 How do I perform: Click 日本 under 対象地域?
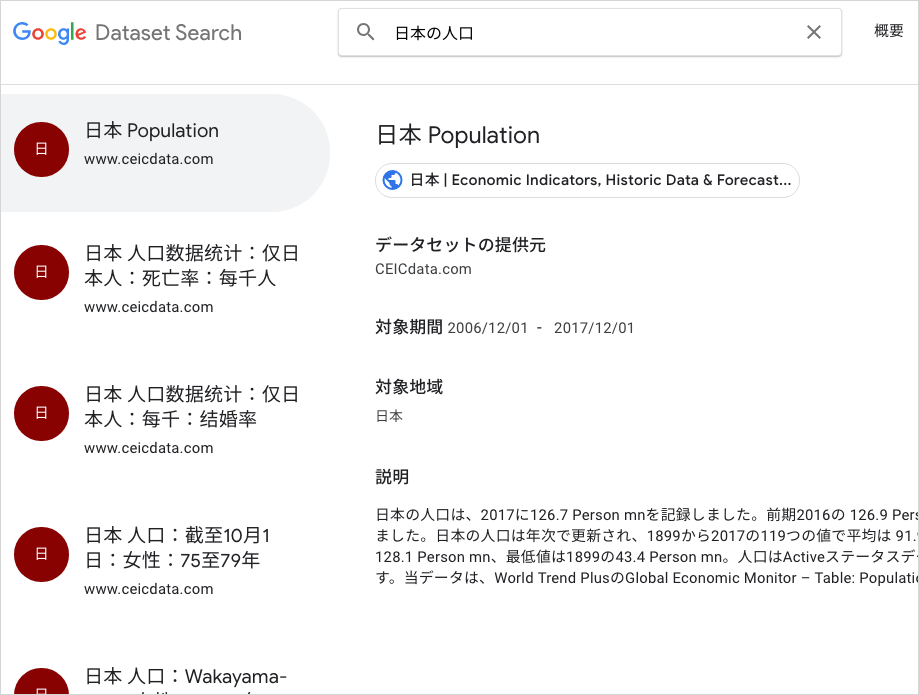(389, 416)
